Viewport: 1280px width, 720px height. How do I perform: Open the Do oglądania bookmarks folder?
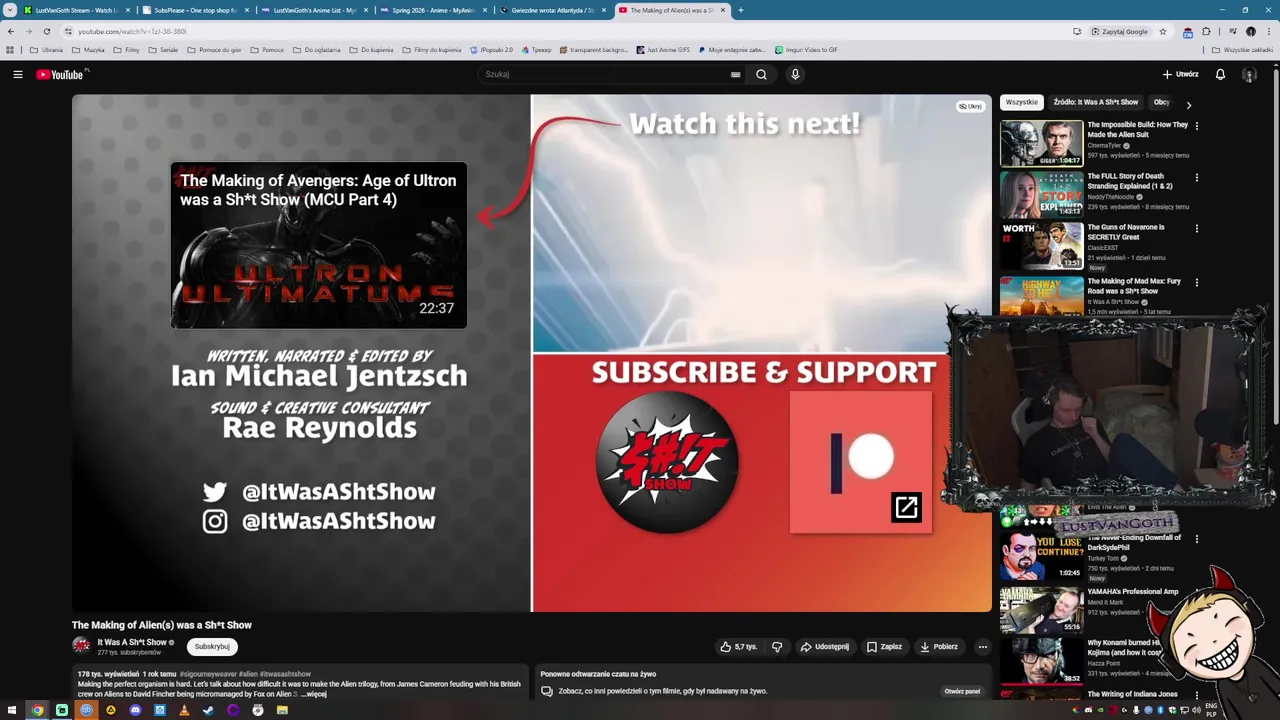tap(317, 49)
